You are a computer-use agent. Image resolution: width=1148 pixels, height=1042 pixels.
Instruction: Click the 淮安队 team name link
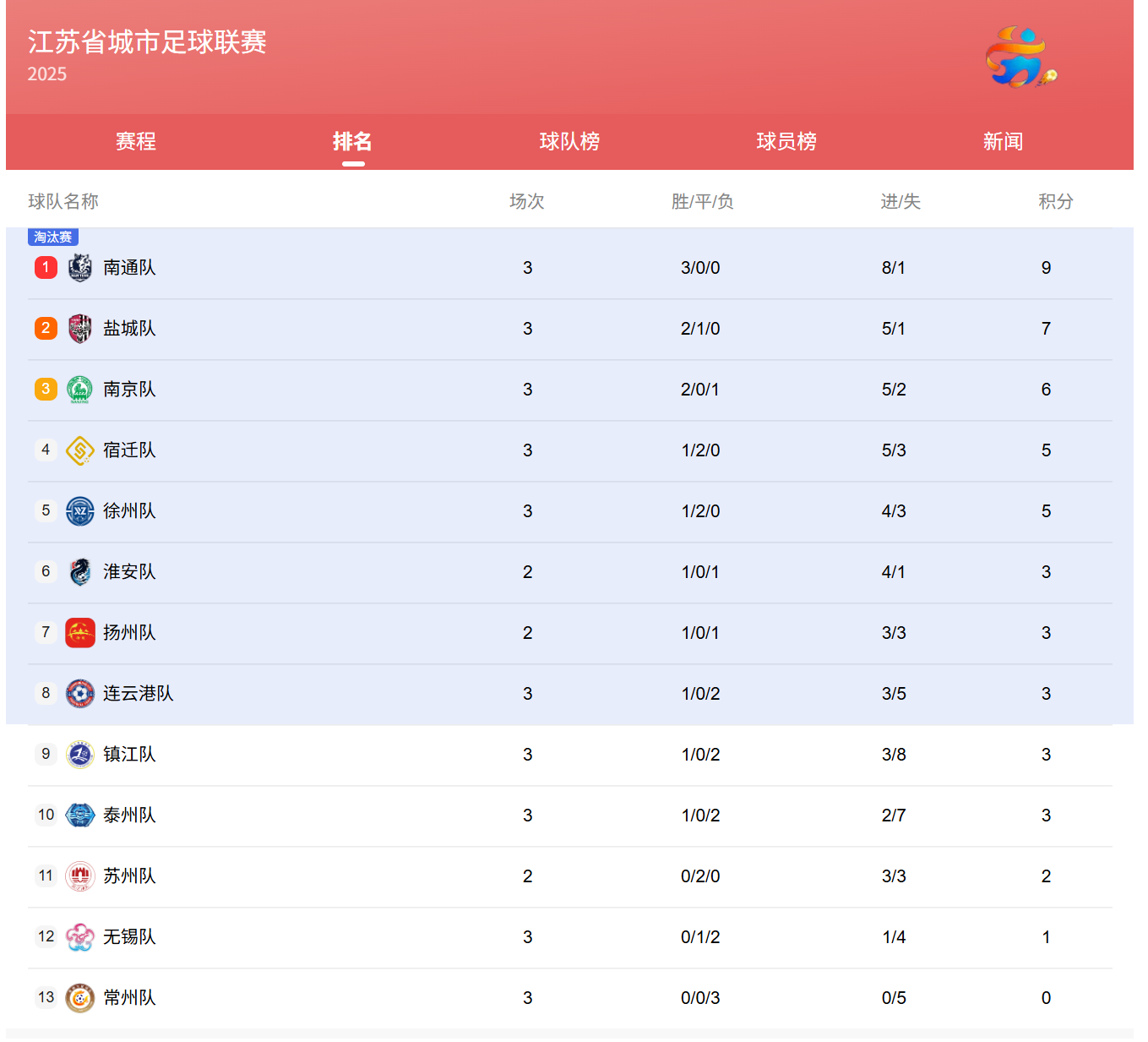click(x=129, y=572)
